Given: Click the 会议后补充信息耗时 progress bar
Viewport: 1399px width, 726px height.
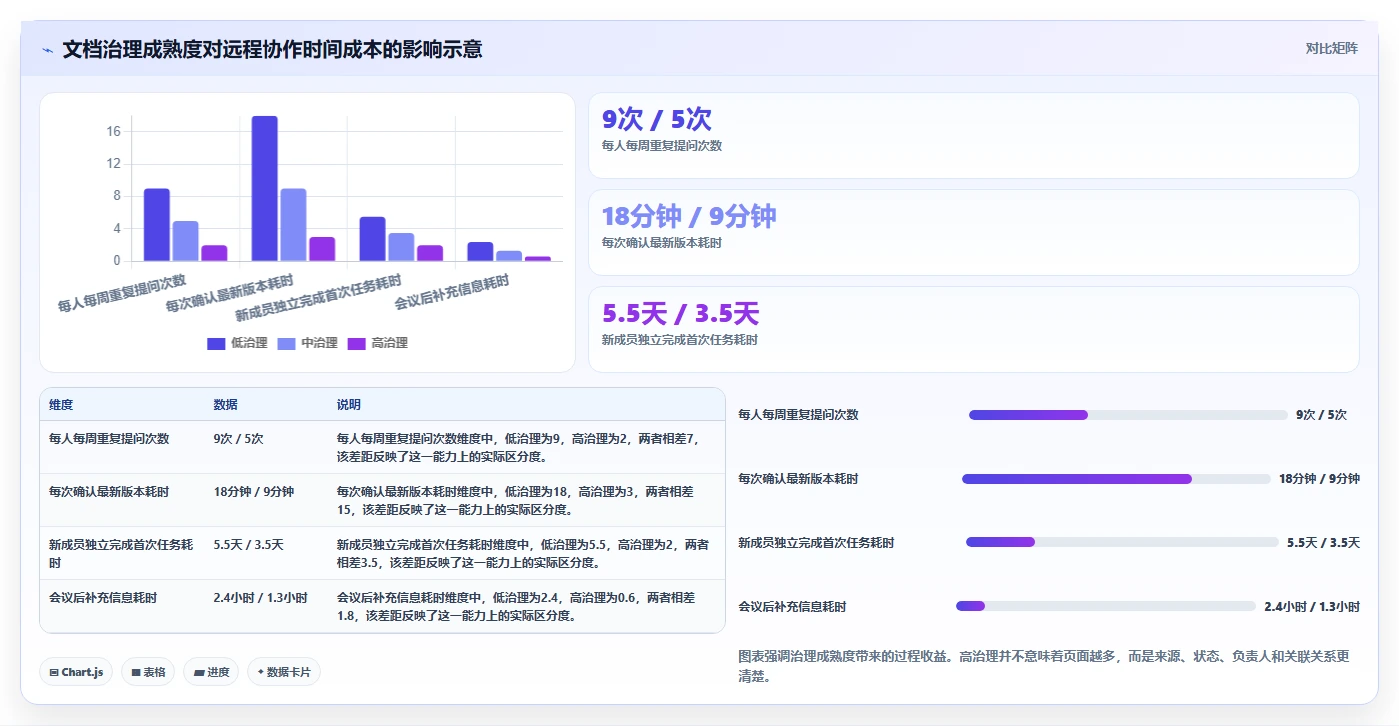Looking at the screenshot, I should tap(1106, 606).
